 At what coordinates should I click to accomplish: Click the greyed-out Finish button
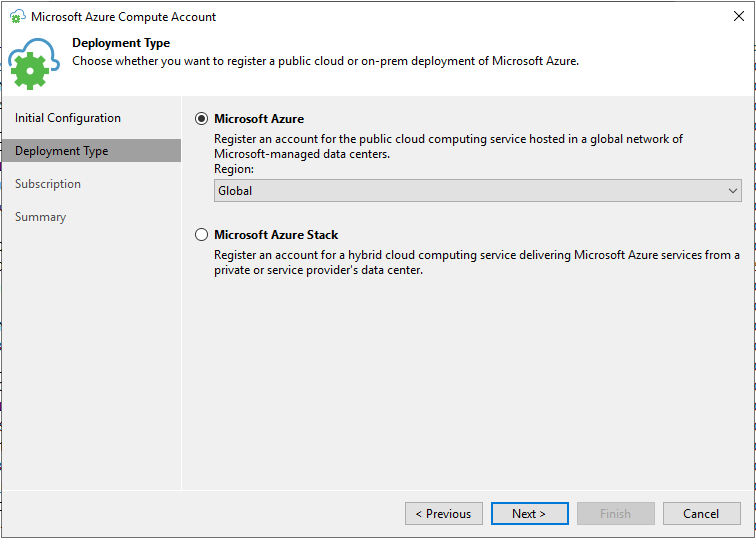[x=615, y=514]
